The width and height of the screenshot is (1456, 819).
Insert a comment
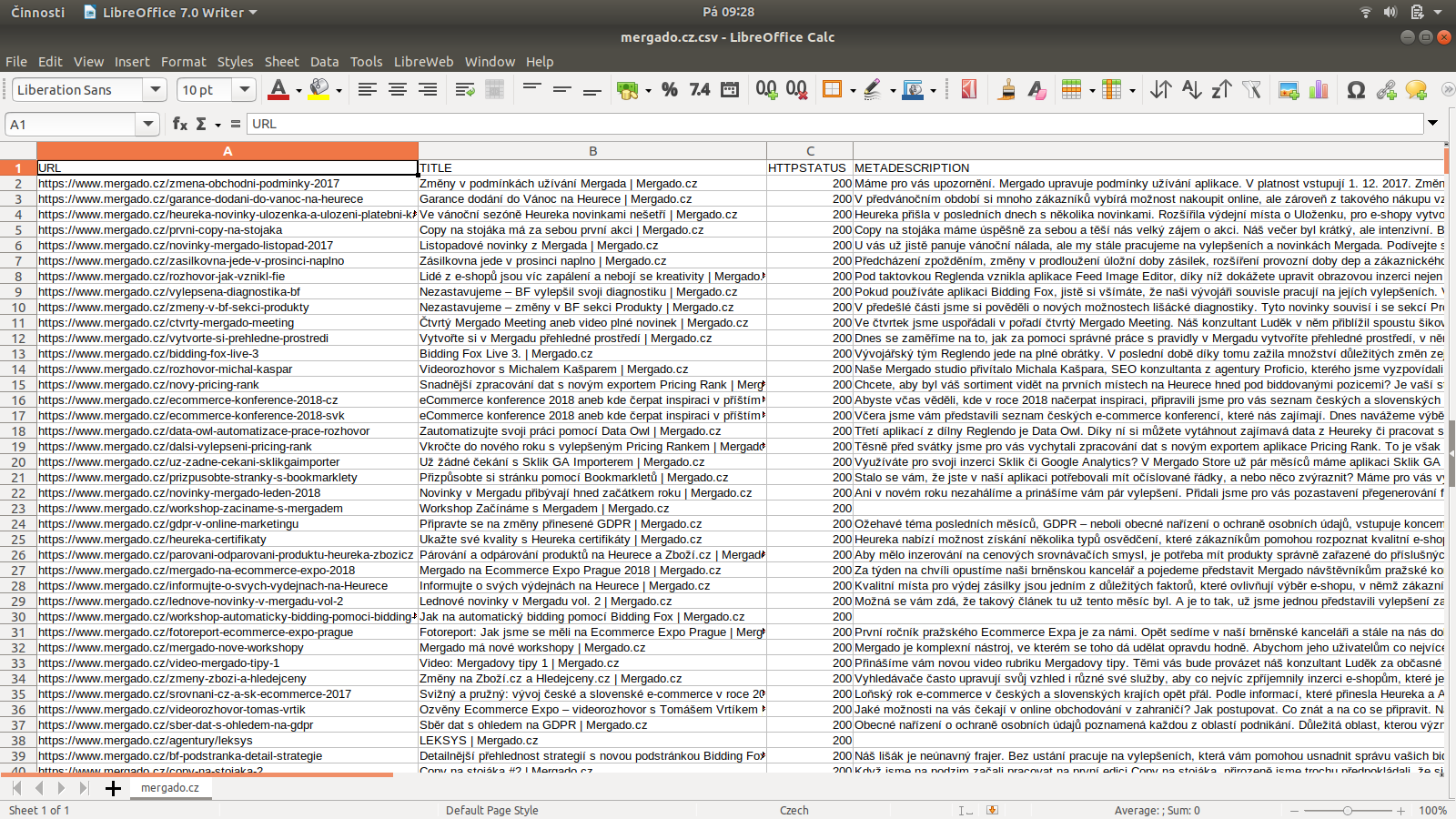[x=1416, y=90]
